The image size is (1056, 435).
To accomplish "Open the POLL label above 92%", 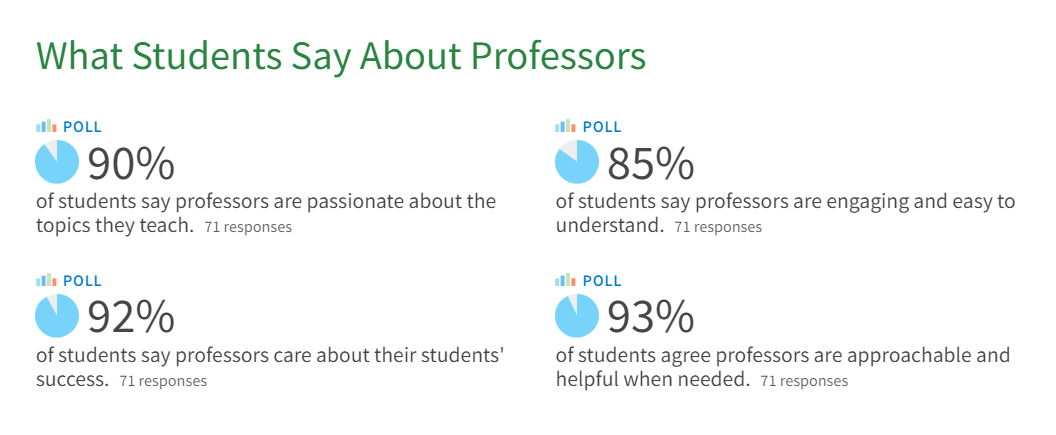I will pos(82,280).
